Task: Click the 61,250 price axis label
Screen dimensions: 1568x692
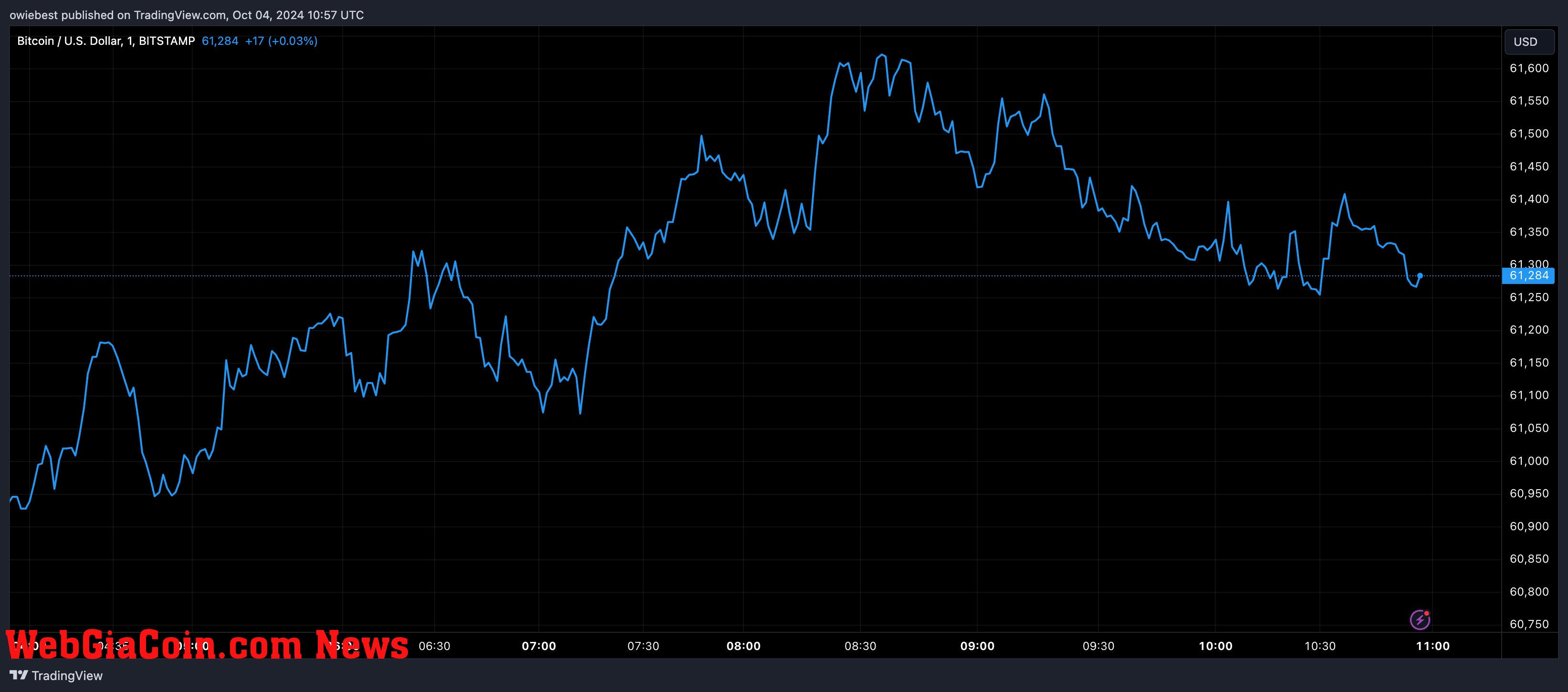Action: [1529, 298]
